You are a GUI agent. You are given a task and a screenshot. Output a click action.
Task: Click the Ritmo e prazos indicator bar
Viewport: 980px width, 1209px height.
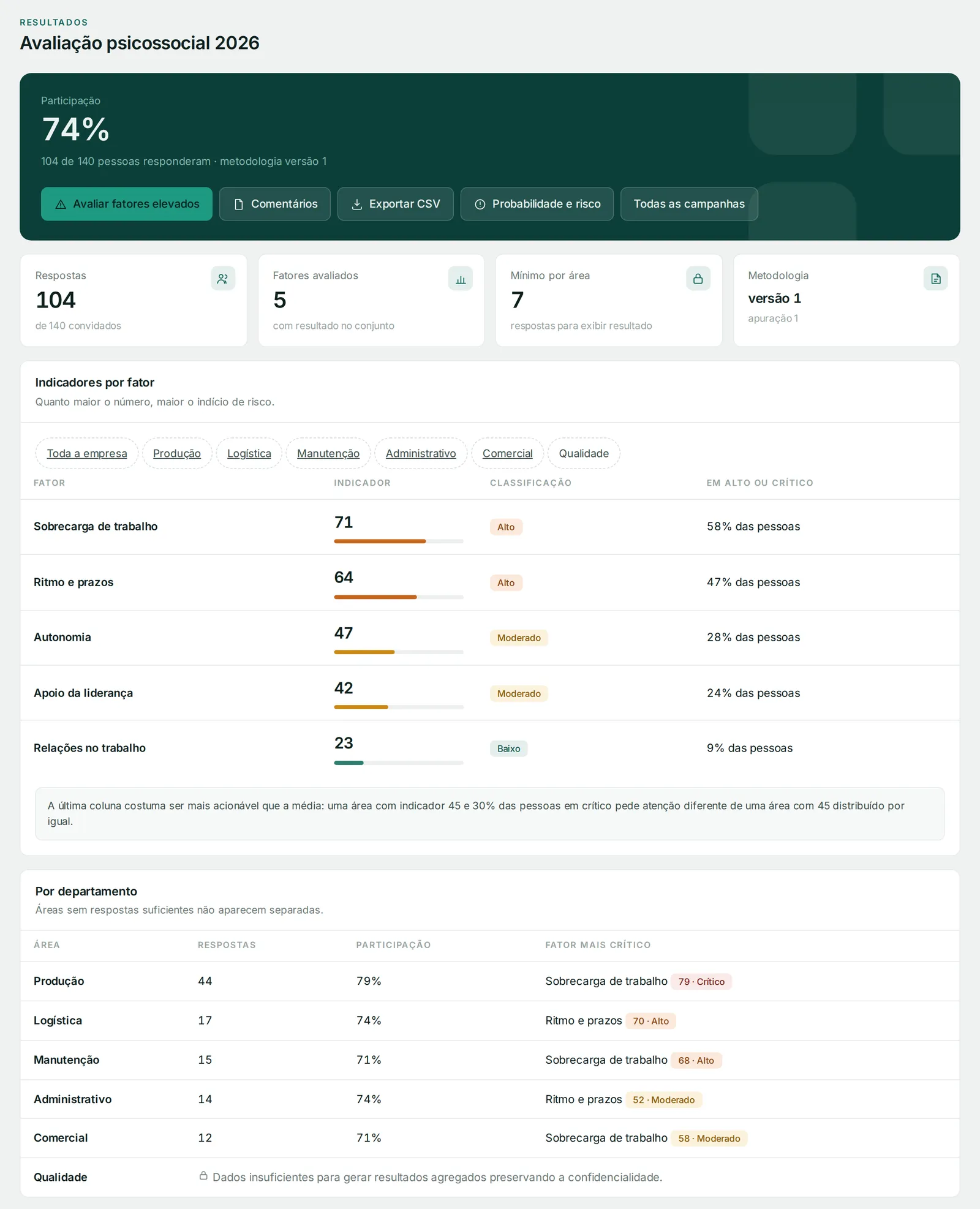pyautogui.click(x=399, y=597)
